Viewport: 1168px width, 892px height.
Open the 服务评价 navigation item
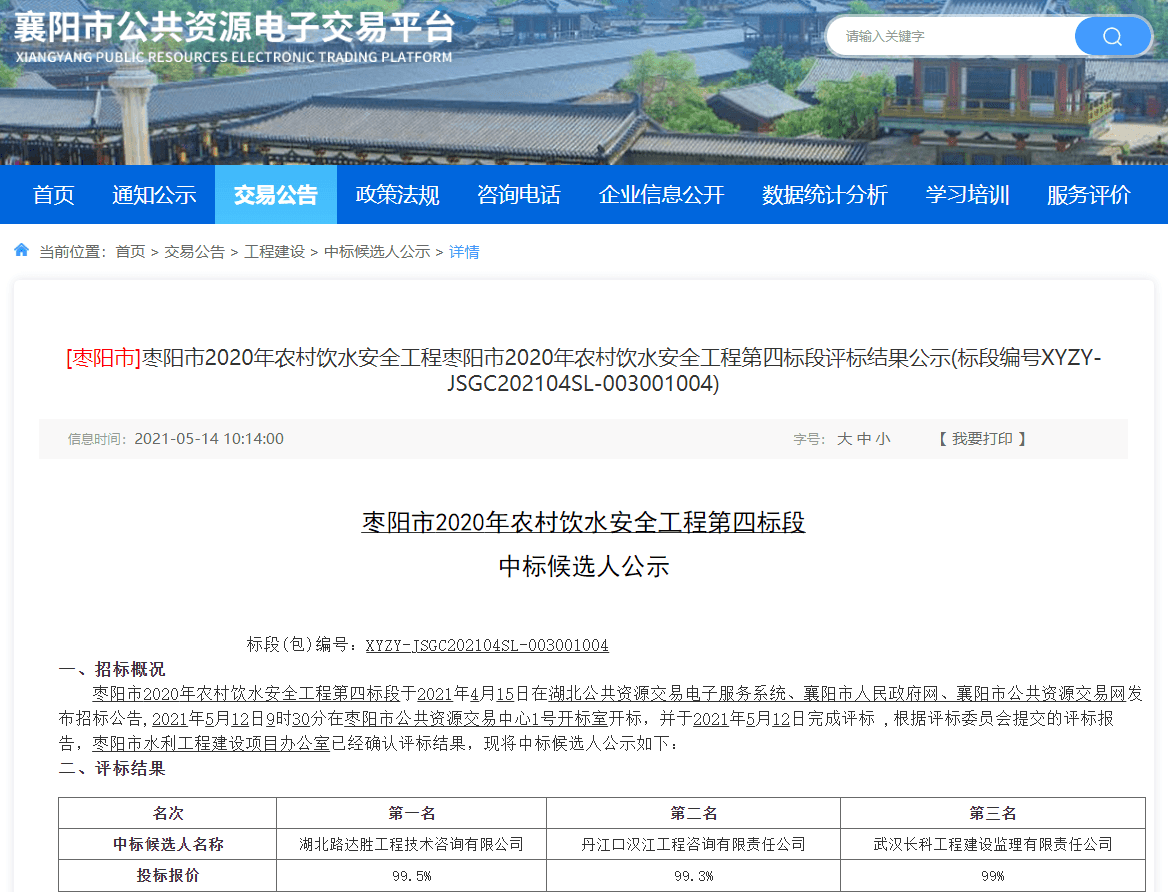click(1088, 195)
